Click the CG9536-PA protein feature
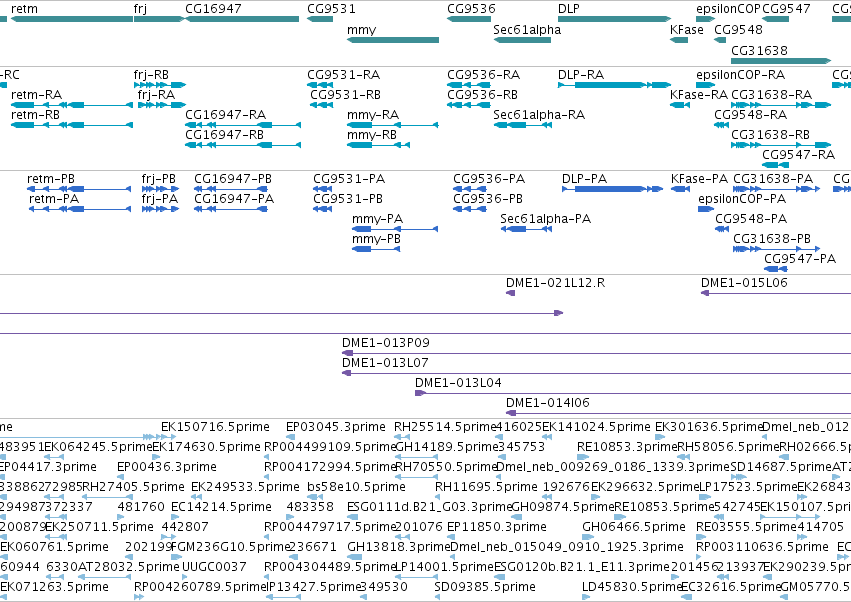The width and height of the screenshot is (851, 602). pos(469,189)
